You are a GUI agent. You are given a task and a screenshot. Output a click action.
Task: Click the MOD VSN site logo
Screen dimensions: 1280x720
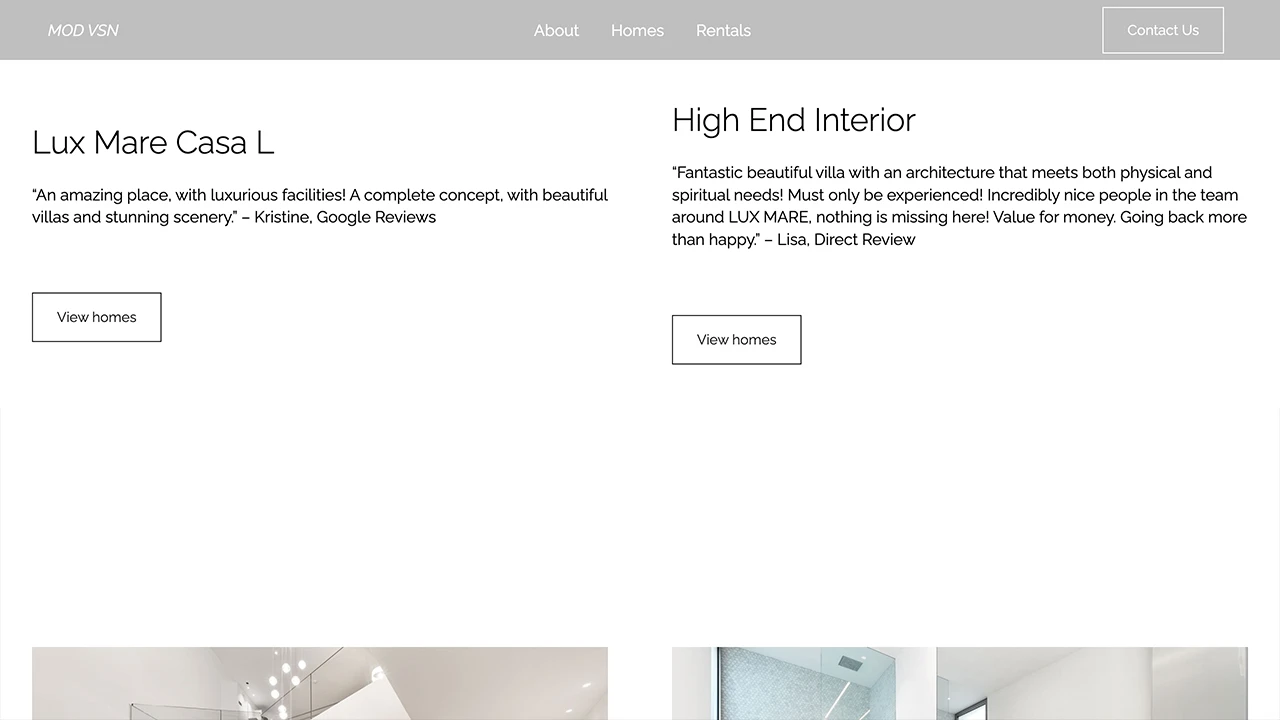83,30
